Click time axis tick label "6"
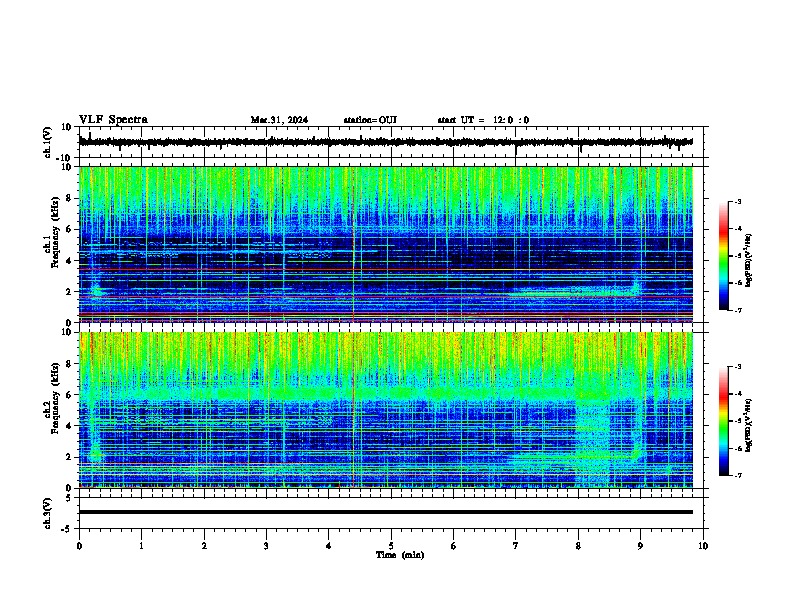The width and height of the screenshot is (792, 612). pos(454,546)
